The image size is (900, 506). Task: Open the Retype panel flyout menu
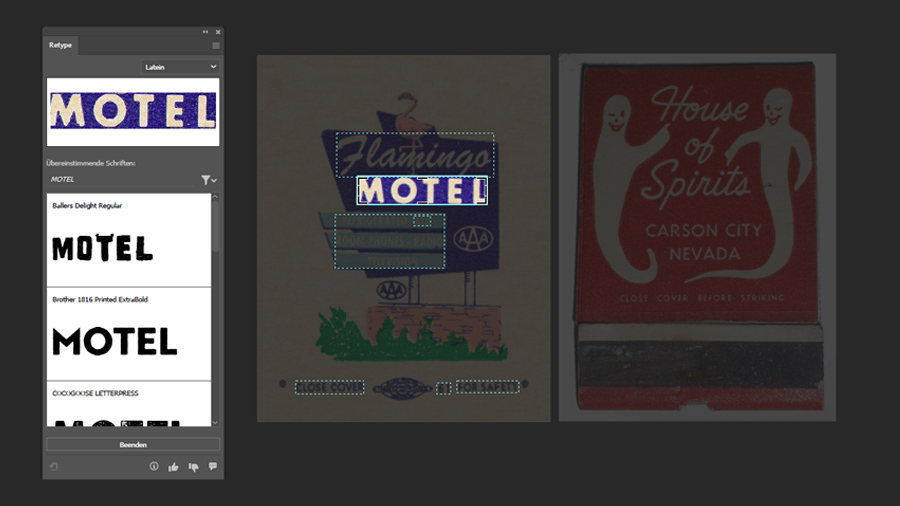pos(216,46)
